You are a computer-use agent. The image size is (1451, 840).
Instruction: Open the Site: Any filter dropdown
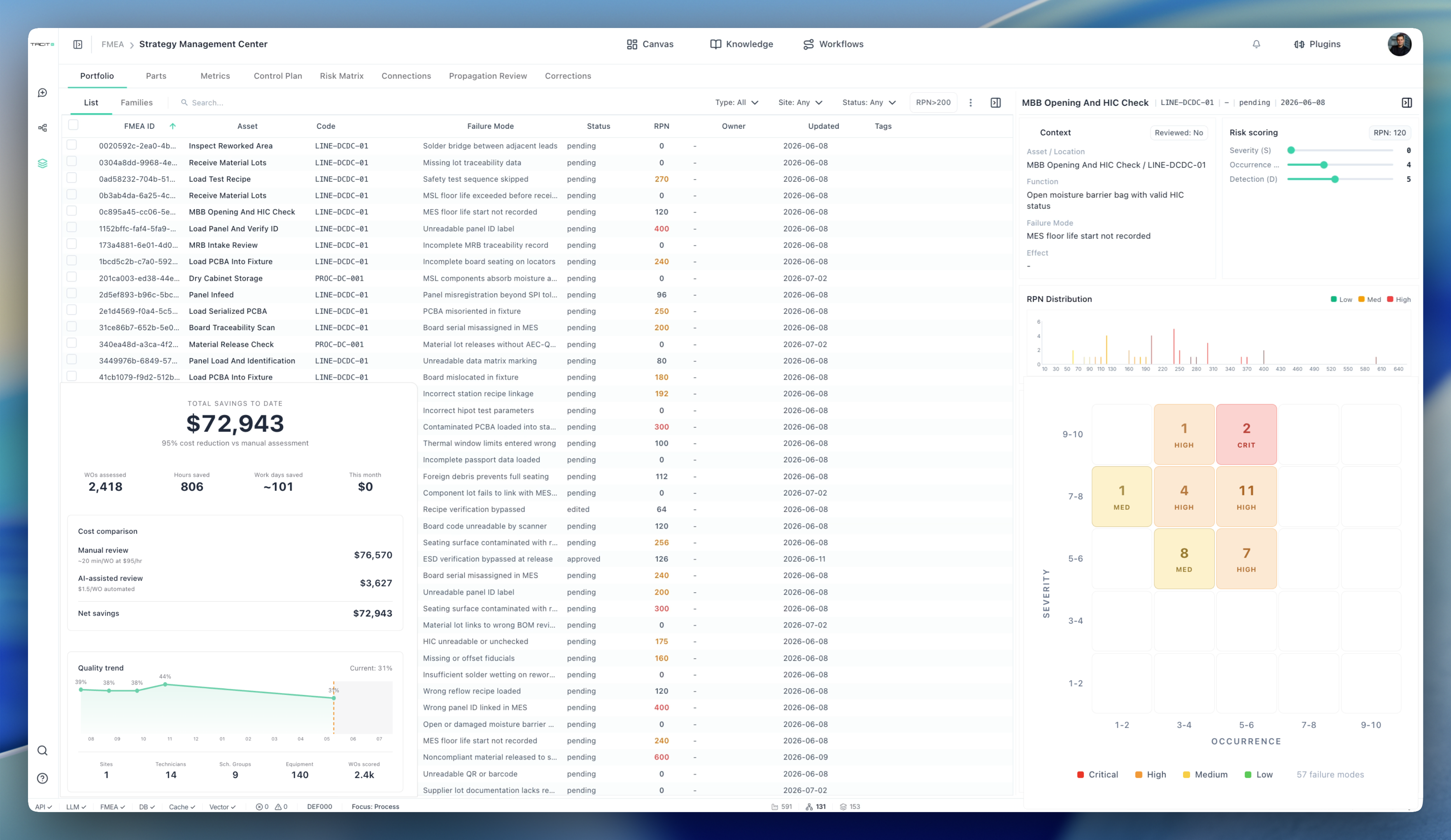pyautogui.click(x=800, y=103)
